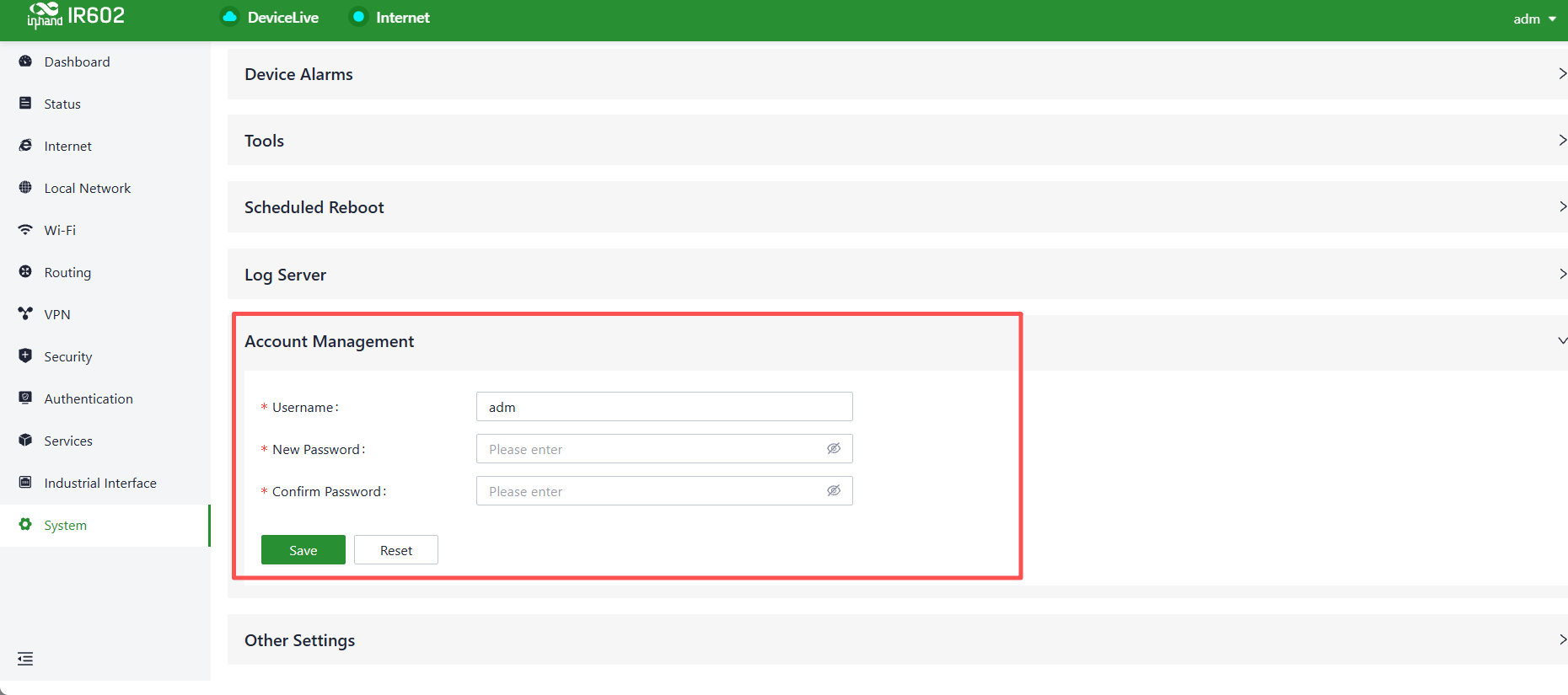Collapse the sidebar menu icon
The width and height of the screenshot is (1568, 695).
[x=25, y=659]
